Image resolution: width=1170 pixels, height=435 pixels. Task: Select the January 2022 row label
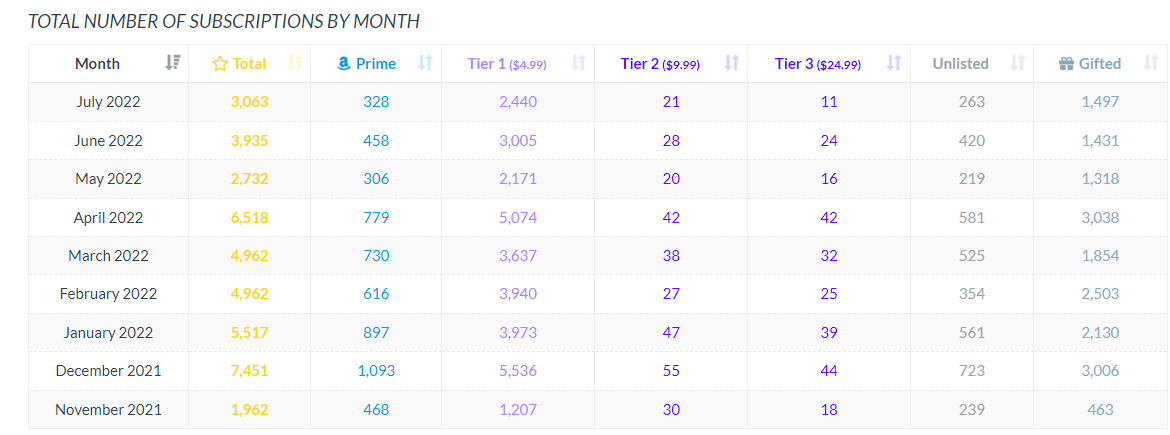[x=108, y=333]
